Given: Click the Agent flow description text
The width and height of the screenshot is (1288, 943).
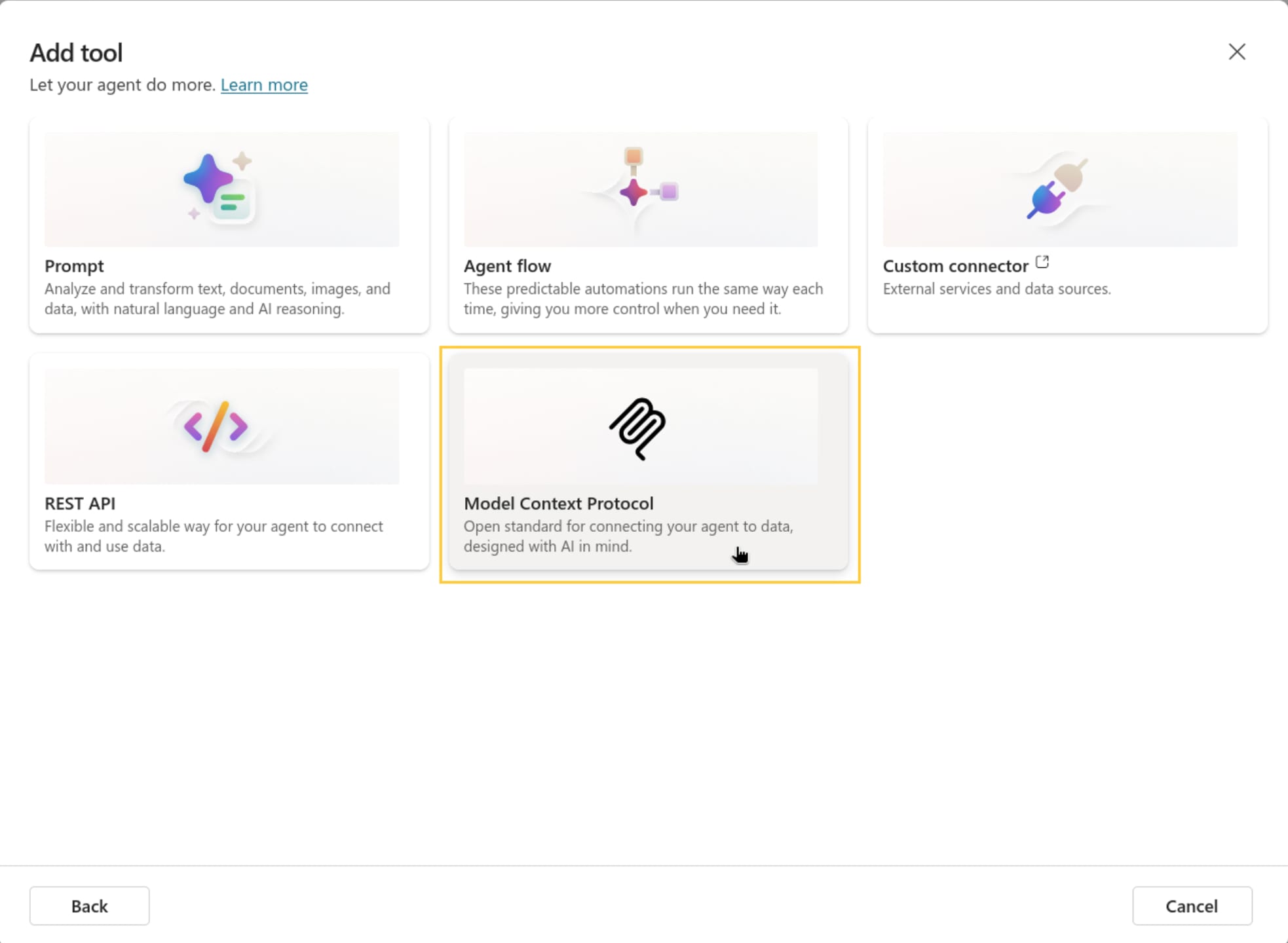Looking at the screenshot, I should click(643, 299).
